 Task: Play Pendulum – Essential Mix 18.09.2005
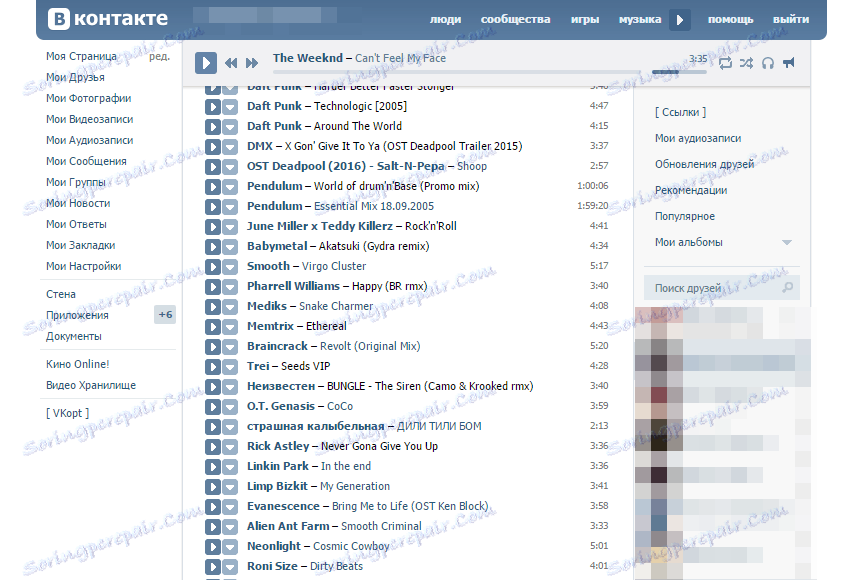(x=213, y=206)
